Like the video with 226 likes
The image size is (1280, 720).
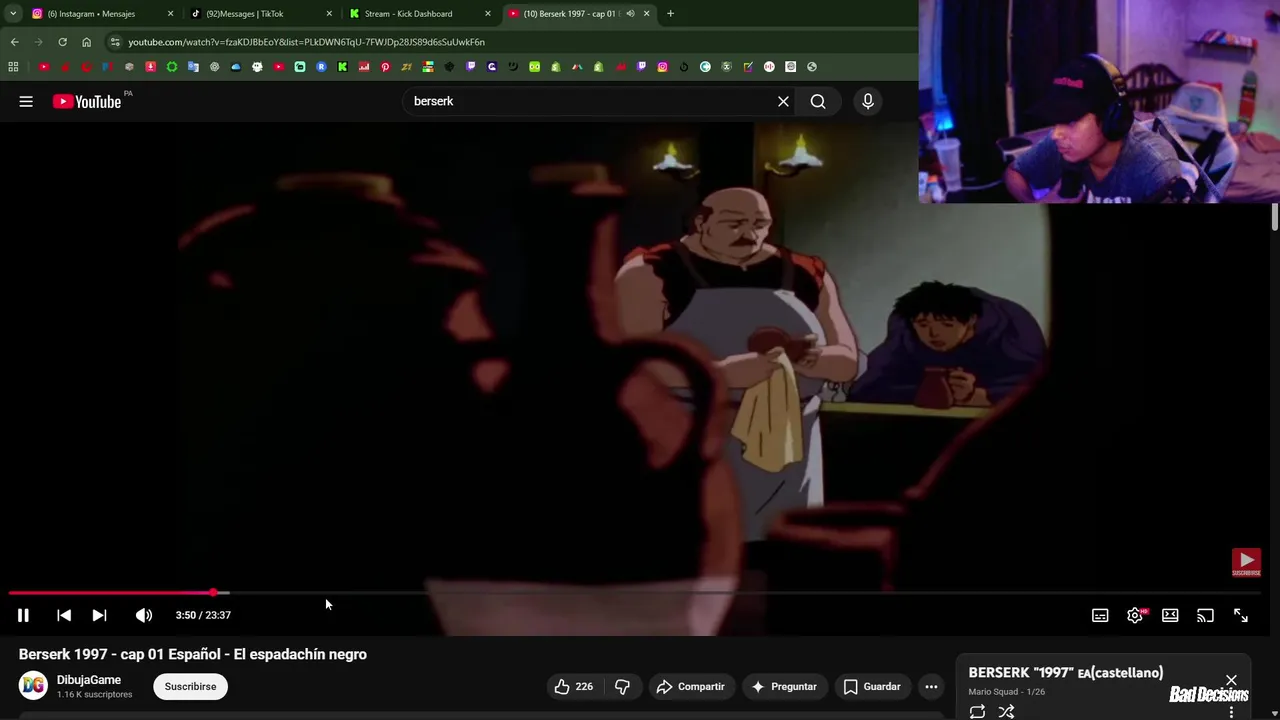(574, 686)
